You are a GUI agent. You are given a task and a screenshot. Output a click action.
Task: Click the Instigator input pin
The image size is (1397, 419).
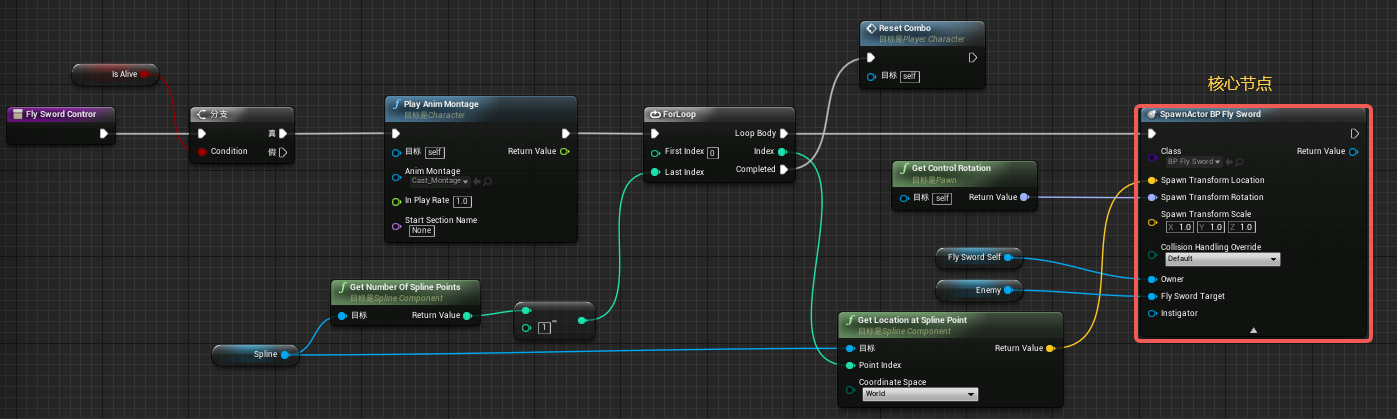(x=1152, y=313)
